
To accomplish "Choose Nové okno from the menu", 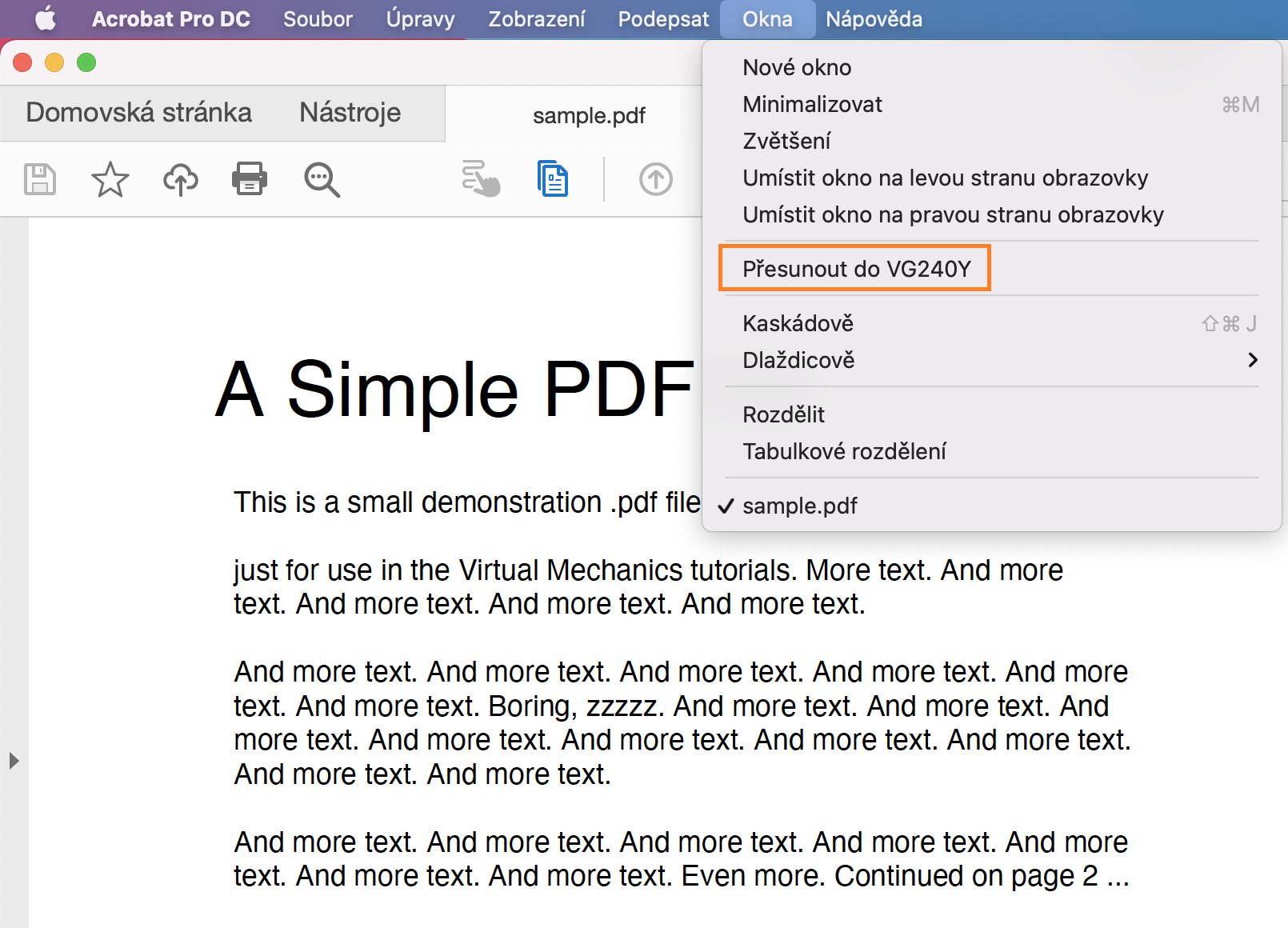I will click(x=992, y=67).
